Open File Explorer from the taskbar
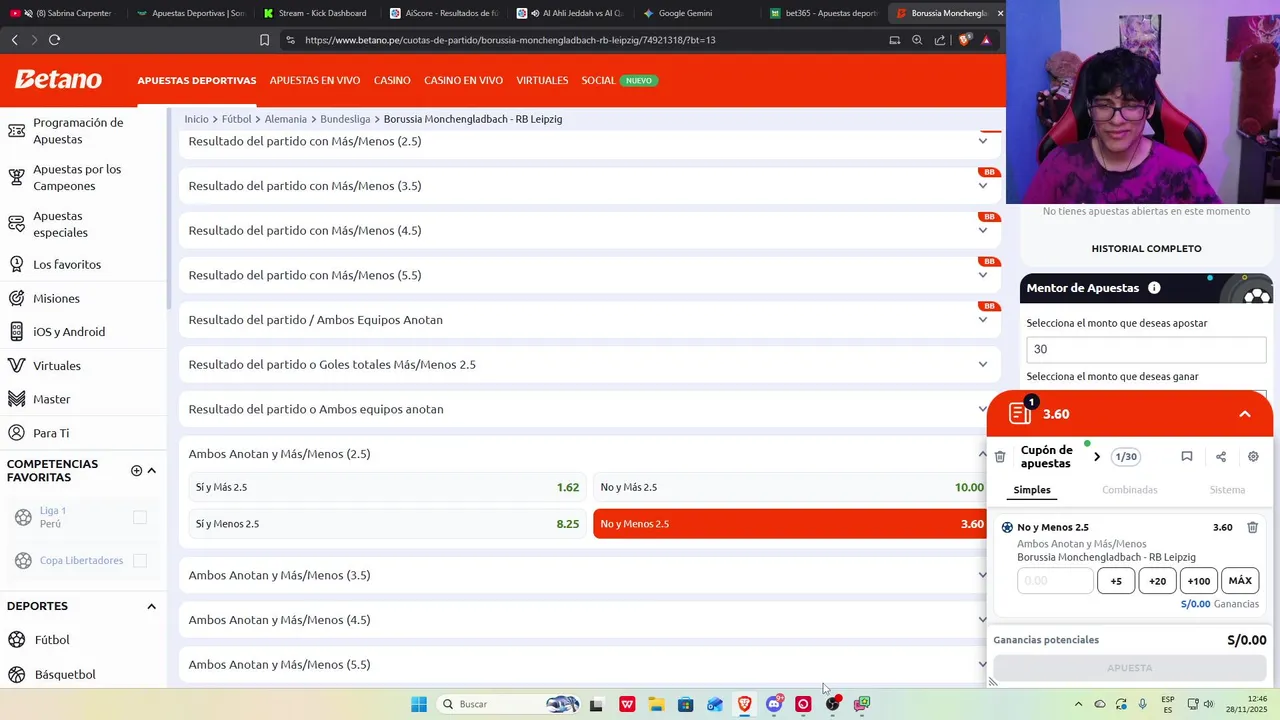Screen dimensions: 1280x720 [x=656, y=704]
